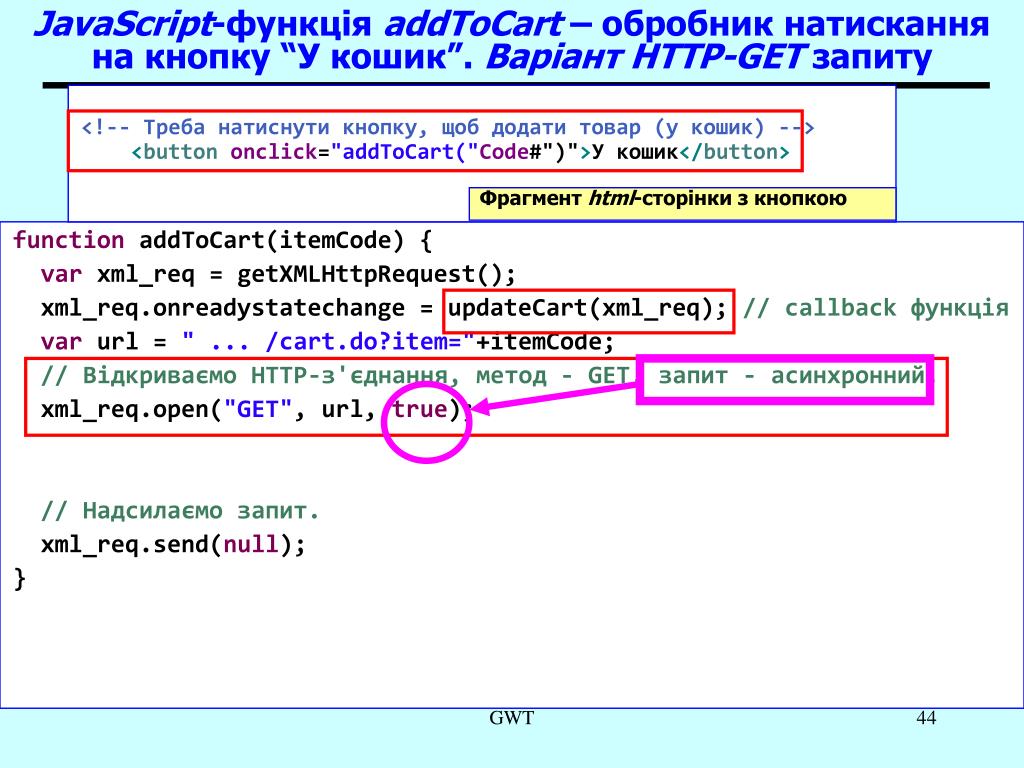The image size is (1024, 768).
Task: Click the slide title mentioning addToCart
Action: click(512, 40)
